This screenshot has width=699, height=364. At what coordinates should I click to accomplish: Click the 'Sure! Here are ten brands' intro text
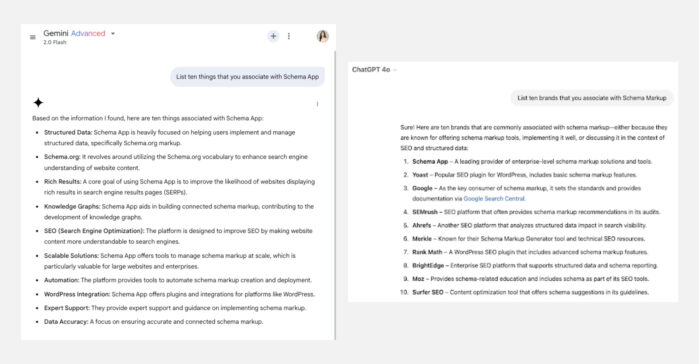533,138
